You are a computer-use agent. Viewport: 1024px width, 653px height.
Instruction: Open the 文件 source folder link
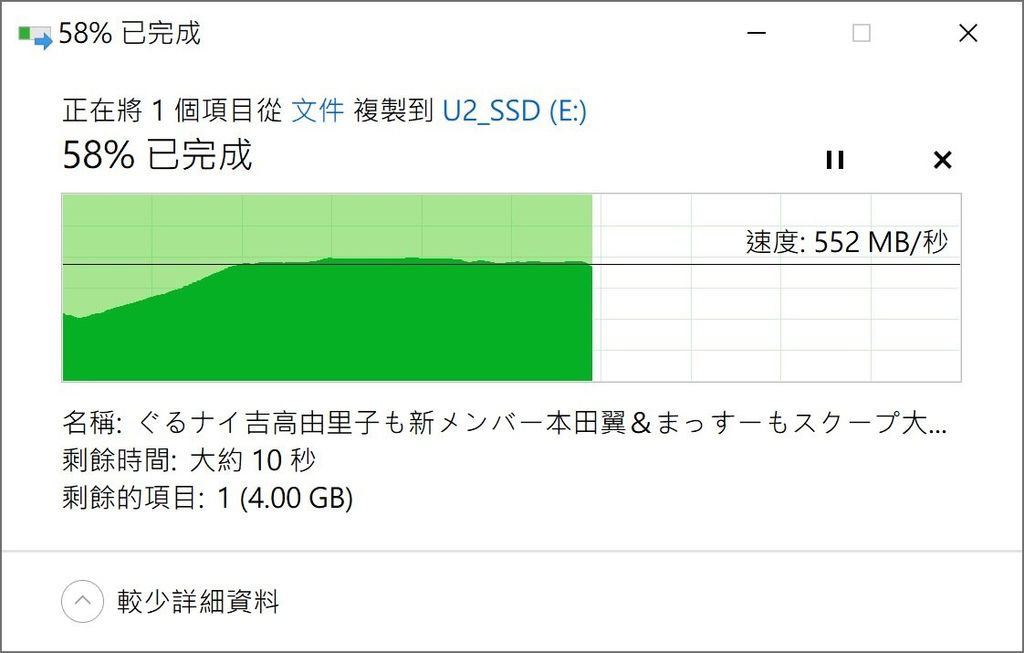[318, 110]
